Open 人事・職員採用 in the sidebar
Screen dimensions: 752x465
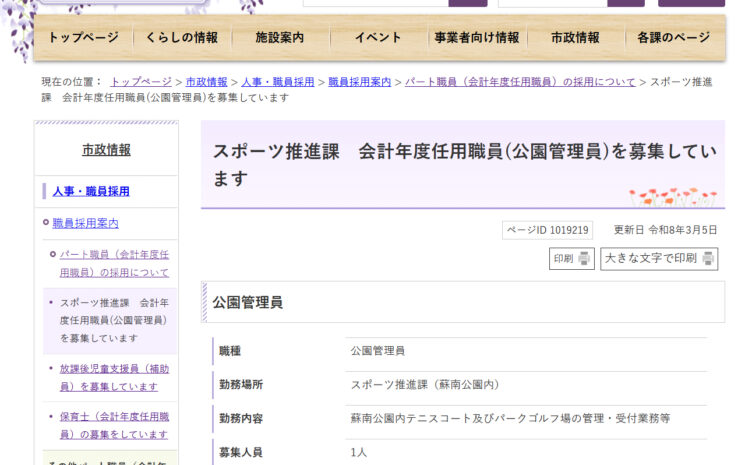[91, 191]
